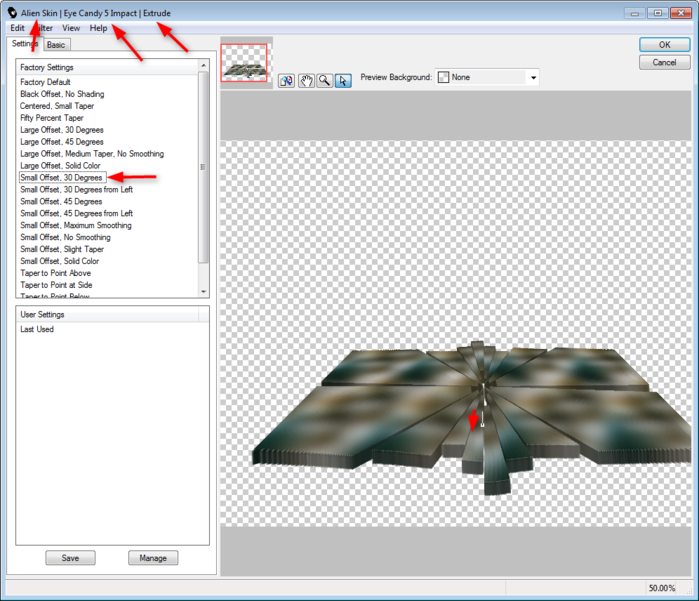Click the factory settings scrollbar thumb
The height and width of the screenshot is (601, 699).
(x=203, y=167)
